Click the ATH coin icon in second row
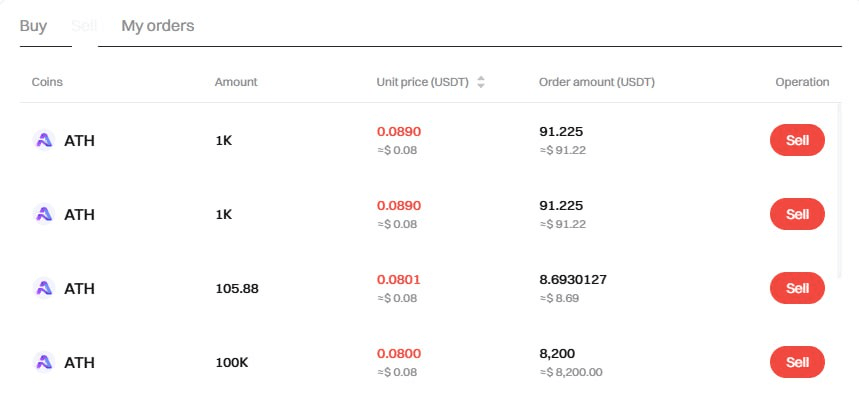 (x=44, y=215)
